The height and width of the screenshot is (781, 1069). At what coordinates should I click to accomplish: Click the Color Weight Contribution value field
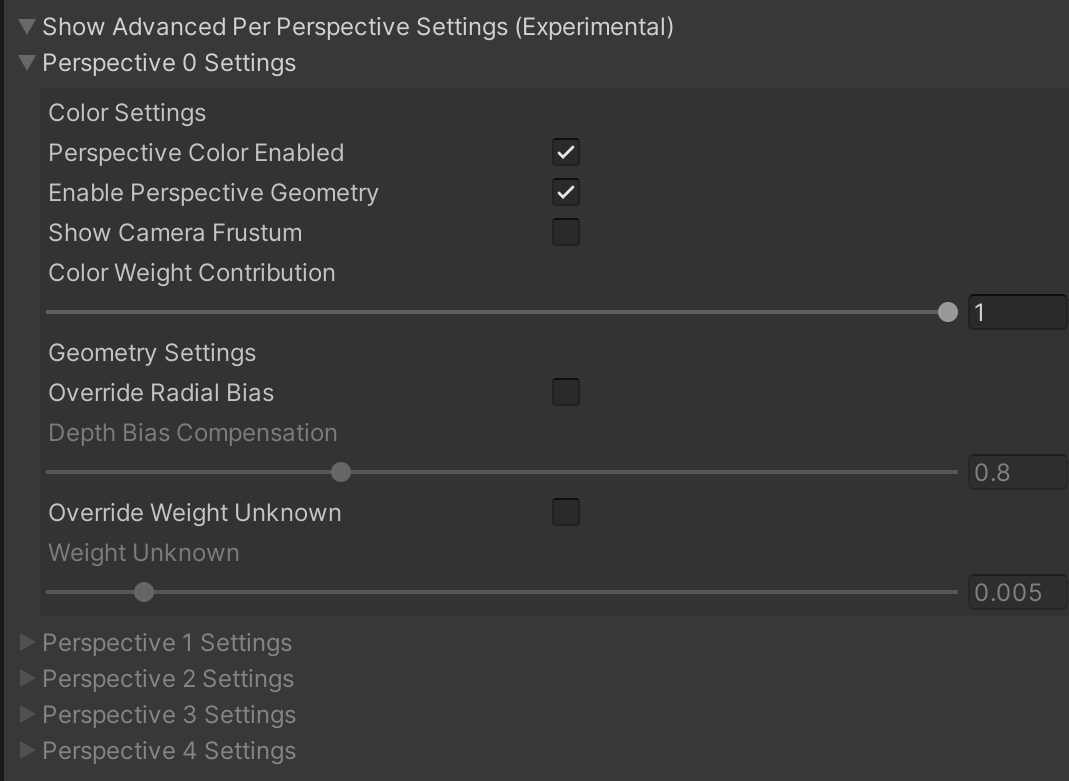(1017, 313)
